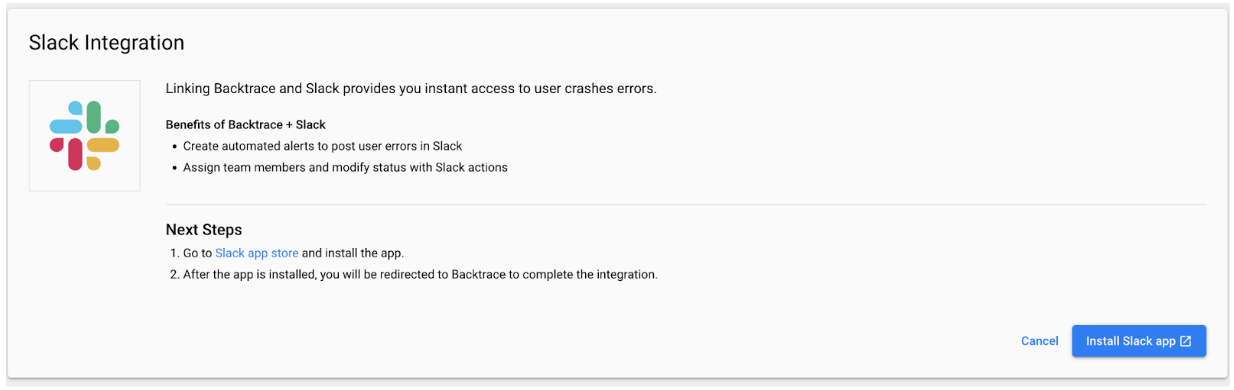1234x390 pixels.
Task: Click the bullet marker before Create automated alerts
Action: coord(174,147)
